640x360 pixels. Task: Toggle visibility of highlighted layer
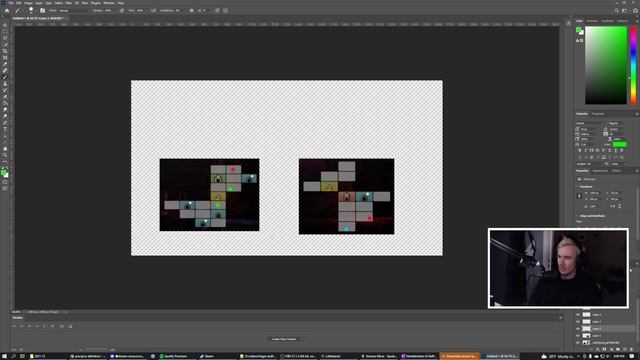point(578,329)
